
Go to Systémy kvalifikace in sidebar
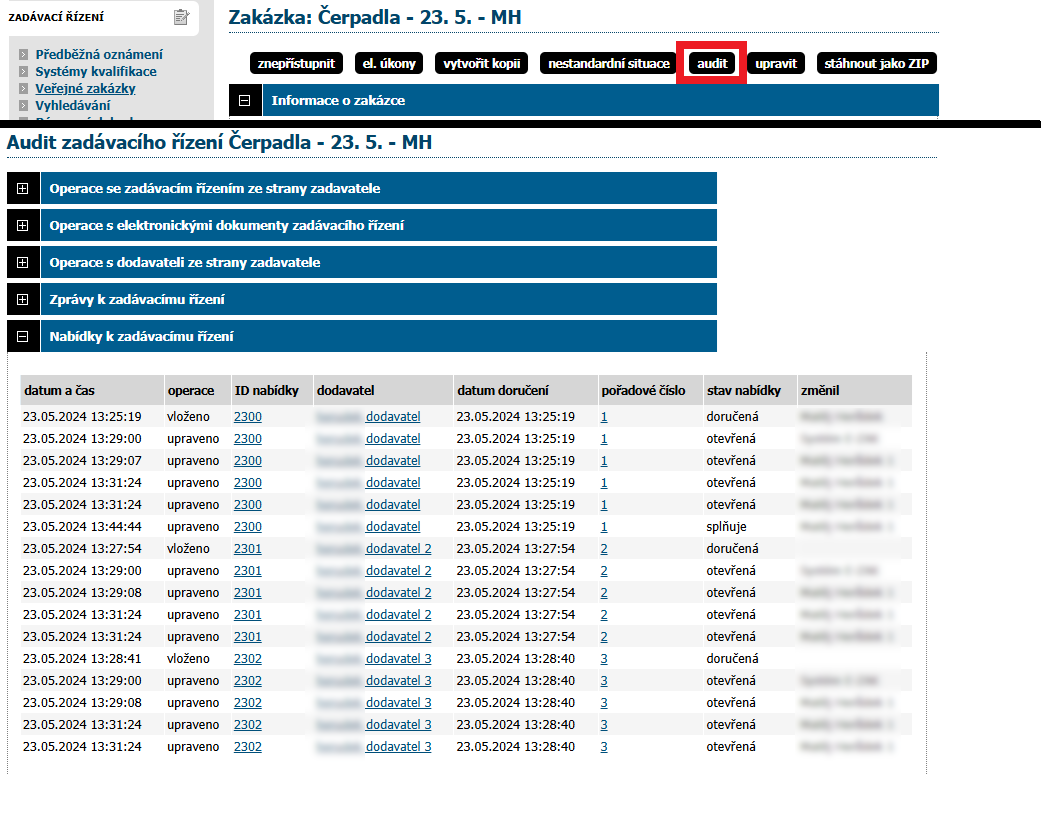95,72
